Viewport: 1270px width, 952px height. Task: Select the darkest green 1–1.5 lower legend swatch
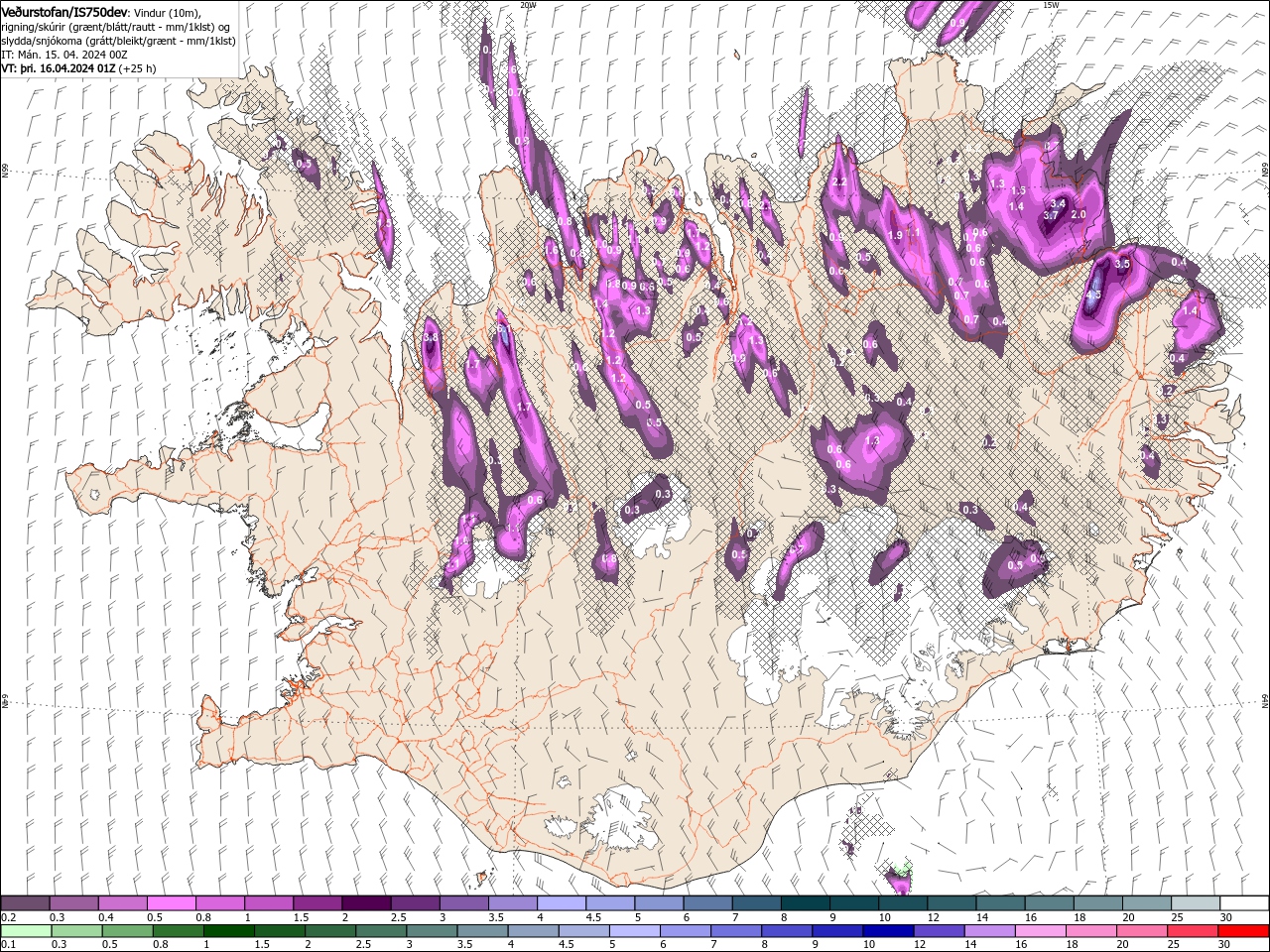coord(228,931)
